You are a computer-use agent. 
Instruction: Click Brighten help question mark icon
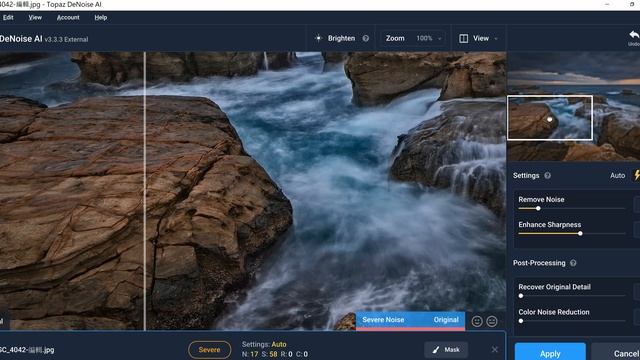coord(366,38)
